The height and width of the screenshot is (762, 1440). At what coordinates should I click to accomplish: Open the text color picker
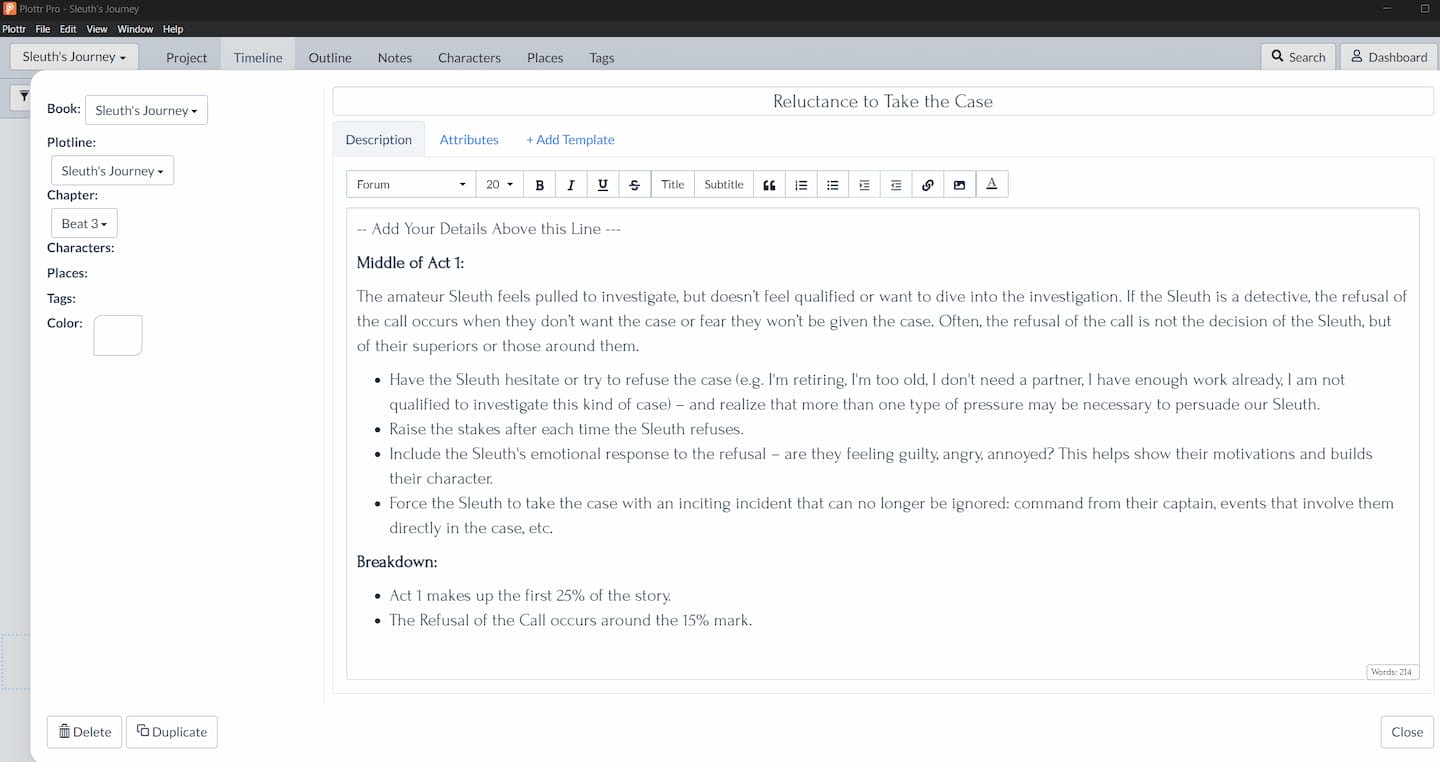991,185
